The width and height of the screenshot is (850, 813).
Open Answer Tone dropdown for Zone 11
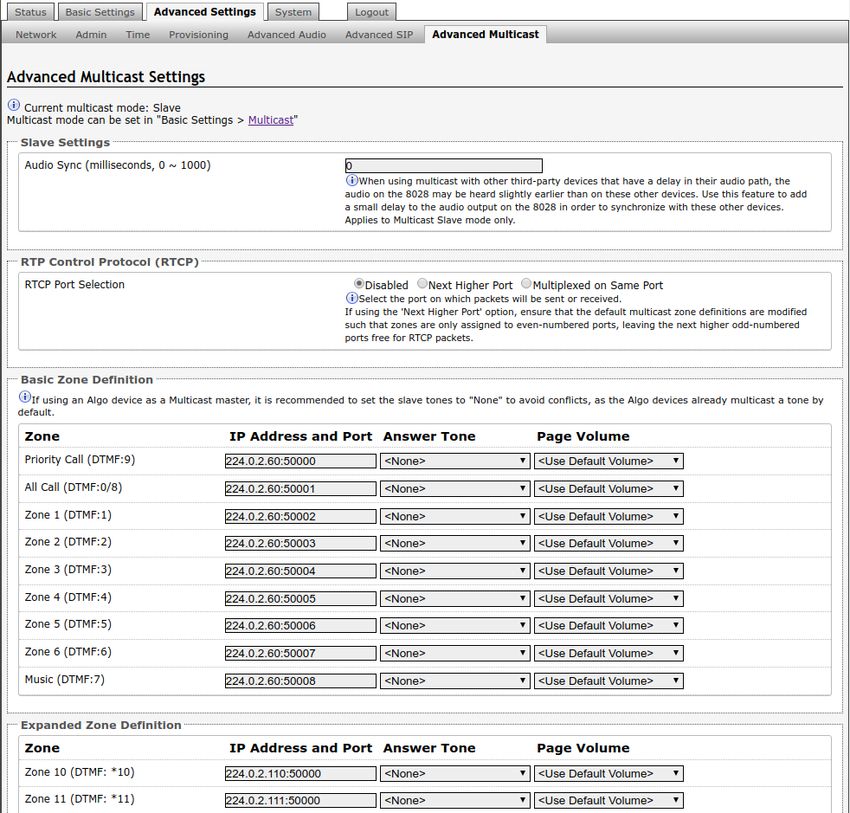pyautogui.click(x=455, y=801)
